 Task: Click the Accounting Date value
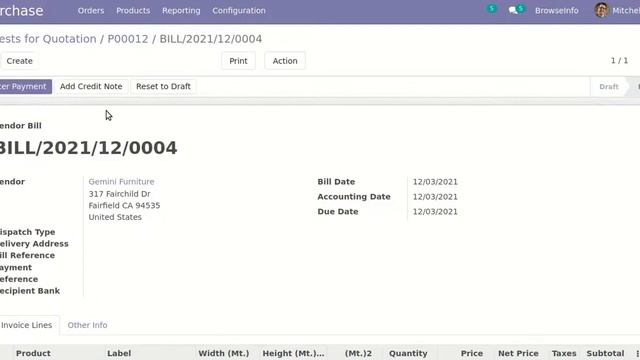(x=435, y=197)
